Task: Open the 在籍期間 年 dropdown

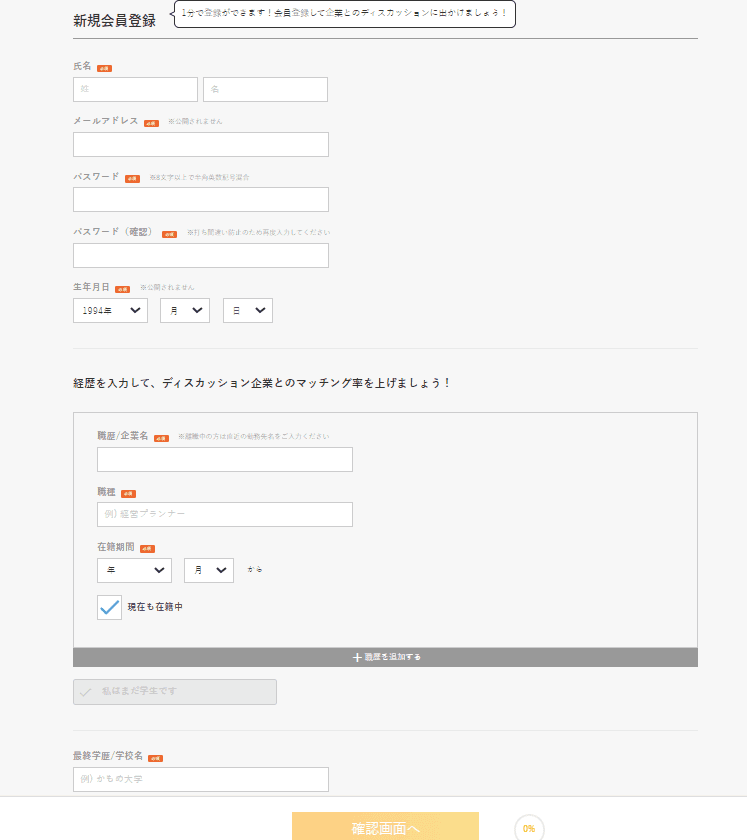Action: coord(134,570)
